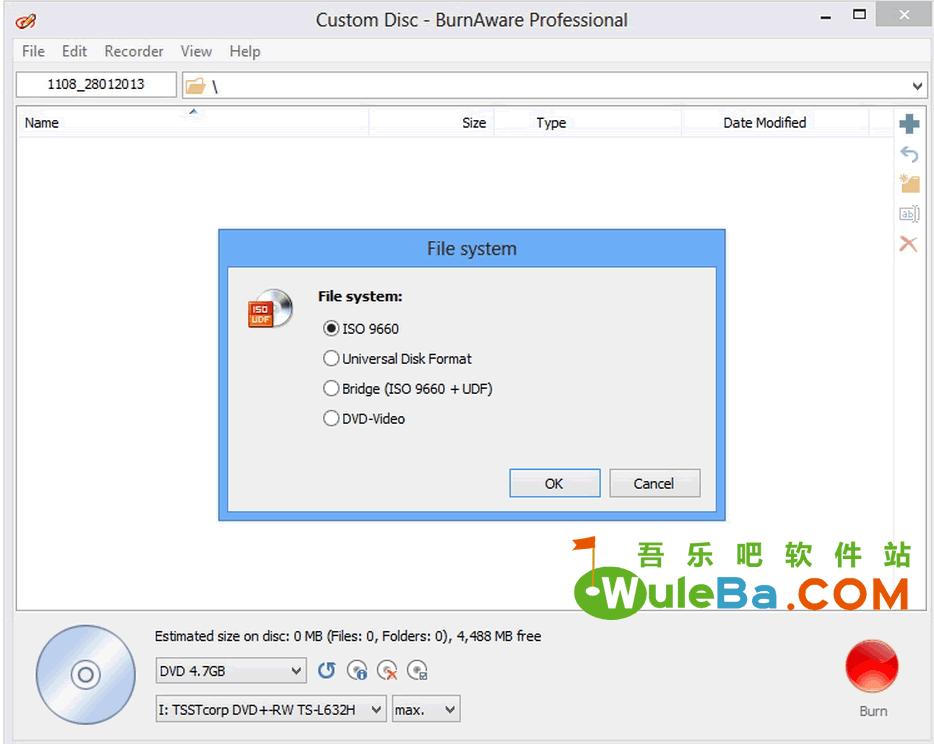Maximize the BurnAware Professional window
The width and height of the screenshot is (934, 744).
click(859, 14)
